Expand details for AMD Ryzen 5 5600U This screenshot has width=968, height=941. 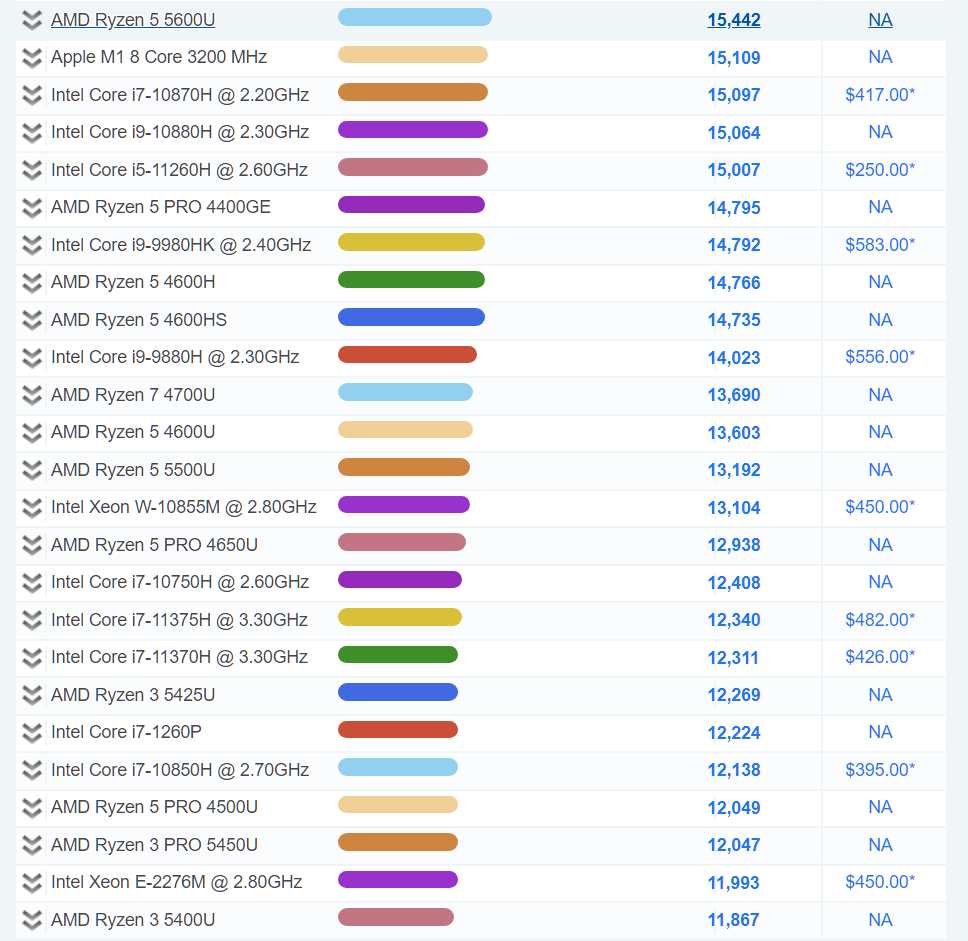pyautogui.click(x=31, y=20)
